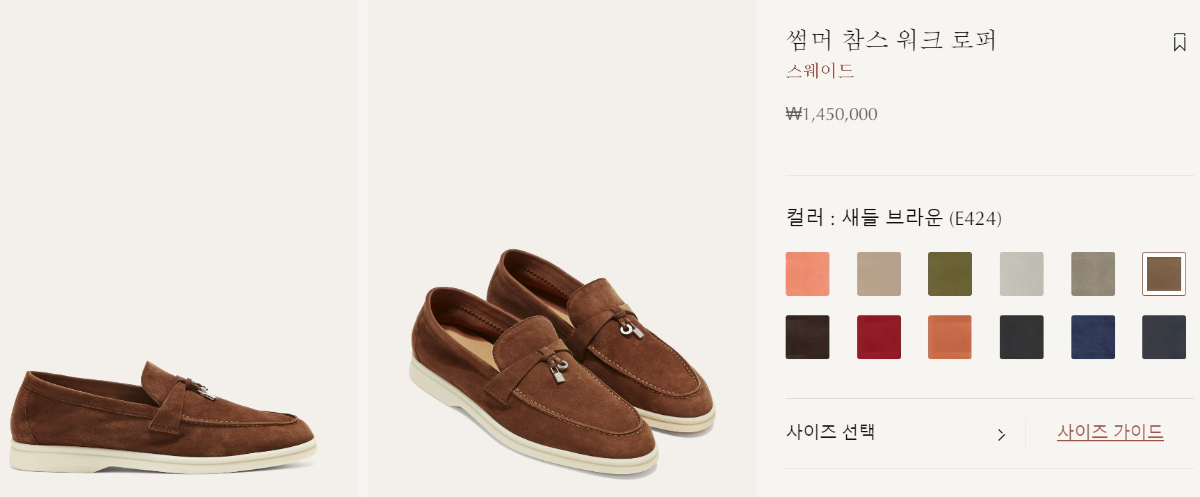The height and width of the screenshot is (497, 1200).
Task: Select the pale grey color swatch
Action: (x=1022, y=274)
